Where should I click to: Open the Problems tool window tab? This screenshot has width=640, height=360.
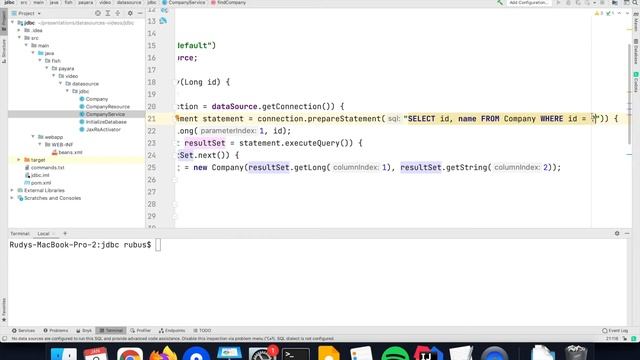(x=56, y=330)
